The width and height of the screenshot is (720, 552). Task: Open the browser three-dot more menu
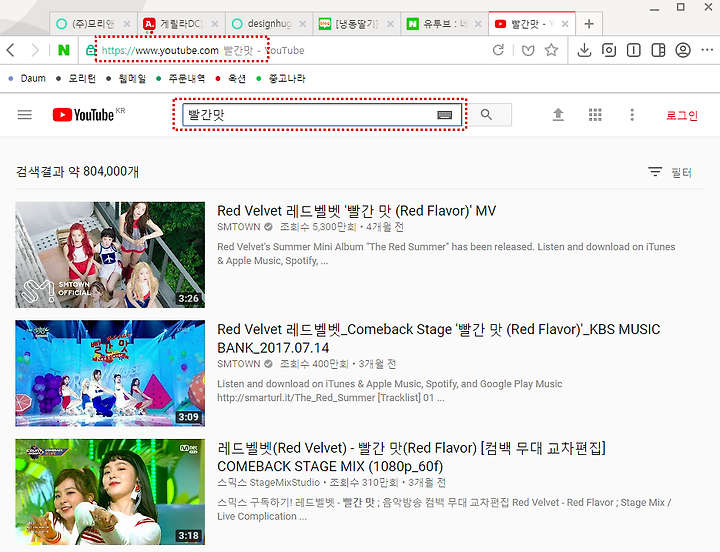click(708, 50)
